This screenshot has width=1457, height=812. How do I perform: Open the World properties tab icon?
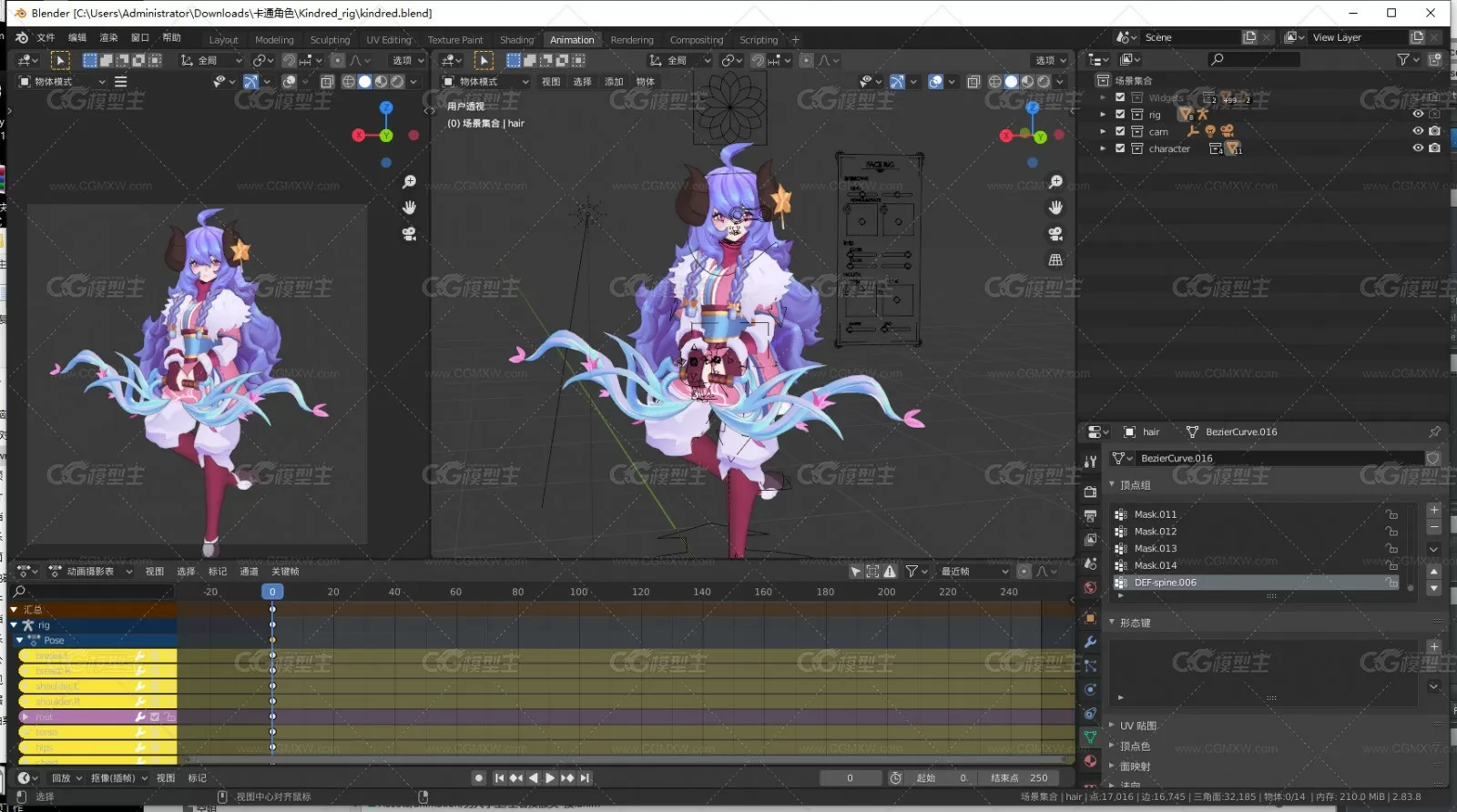coord(1090,587)
